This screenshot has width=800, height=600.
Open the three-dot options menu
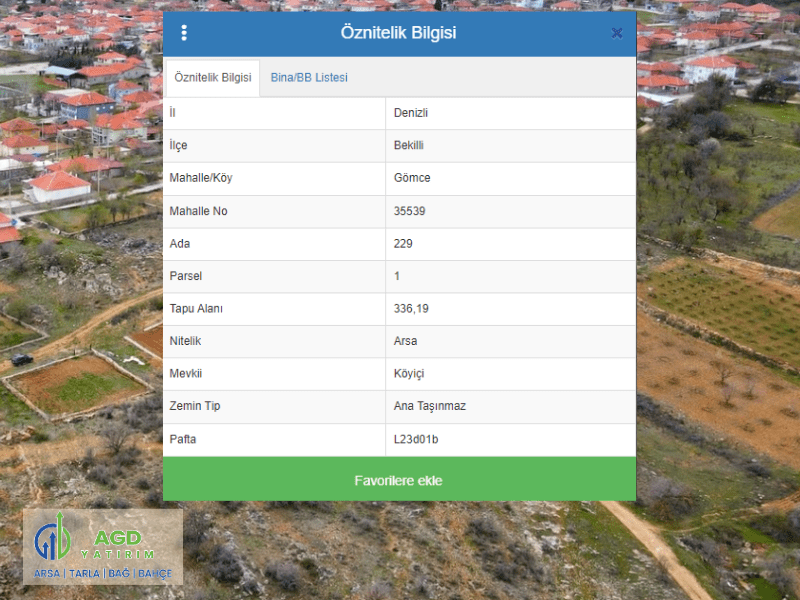184,33
